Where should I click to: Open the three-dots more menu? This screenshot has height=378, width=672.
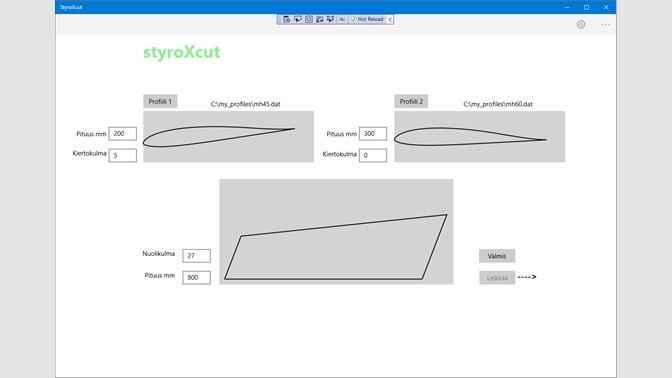(605, 25)
